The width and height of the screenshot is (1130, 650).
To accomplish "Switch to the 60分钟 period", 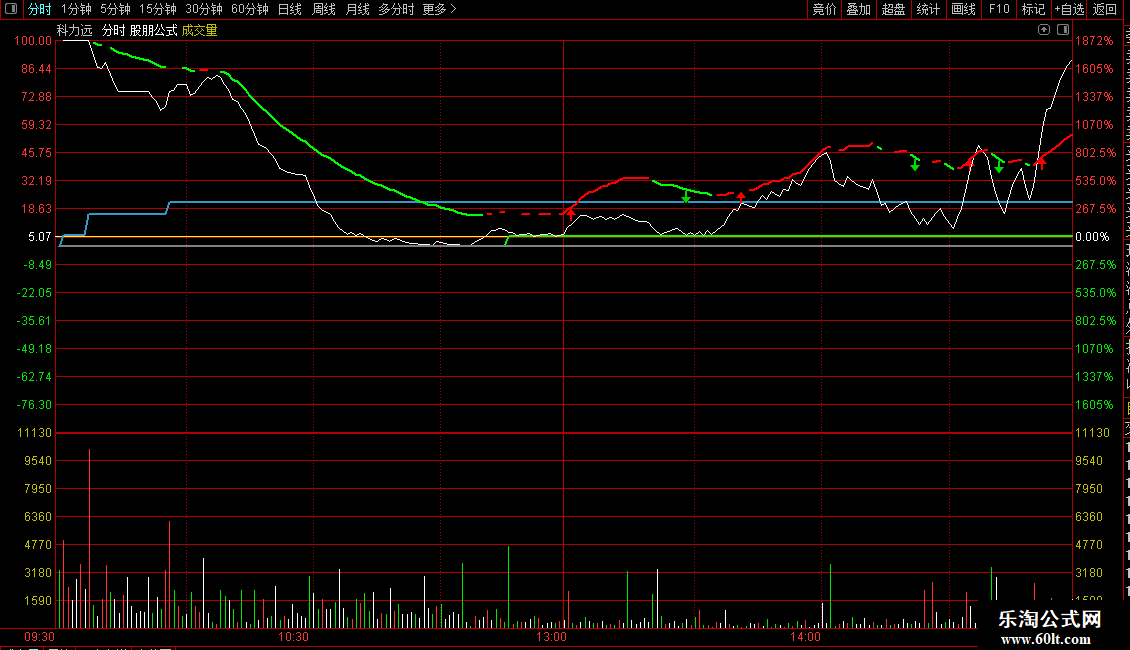I will [x=250, y=9].
